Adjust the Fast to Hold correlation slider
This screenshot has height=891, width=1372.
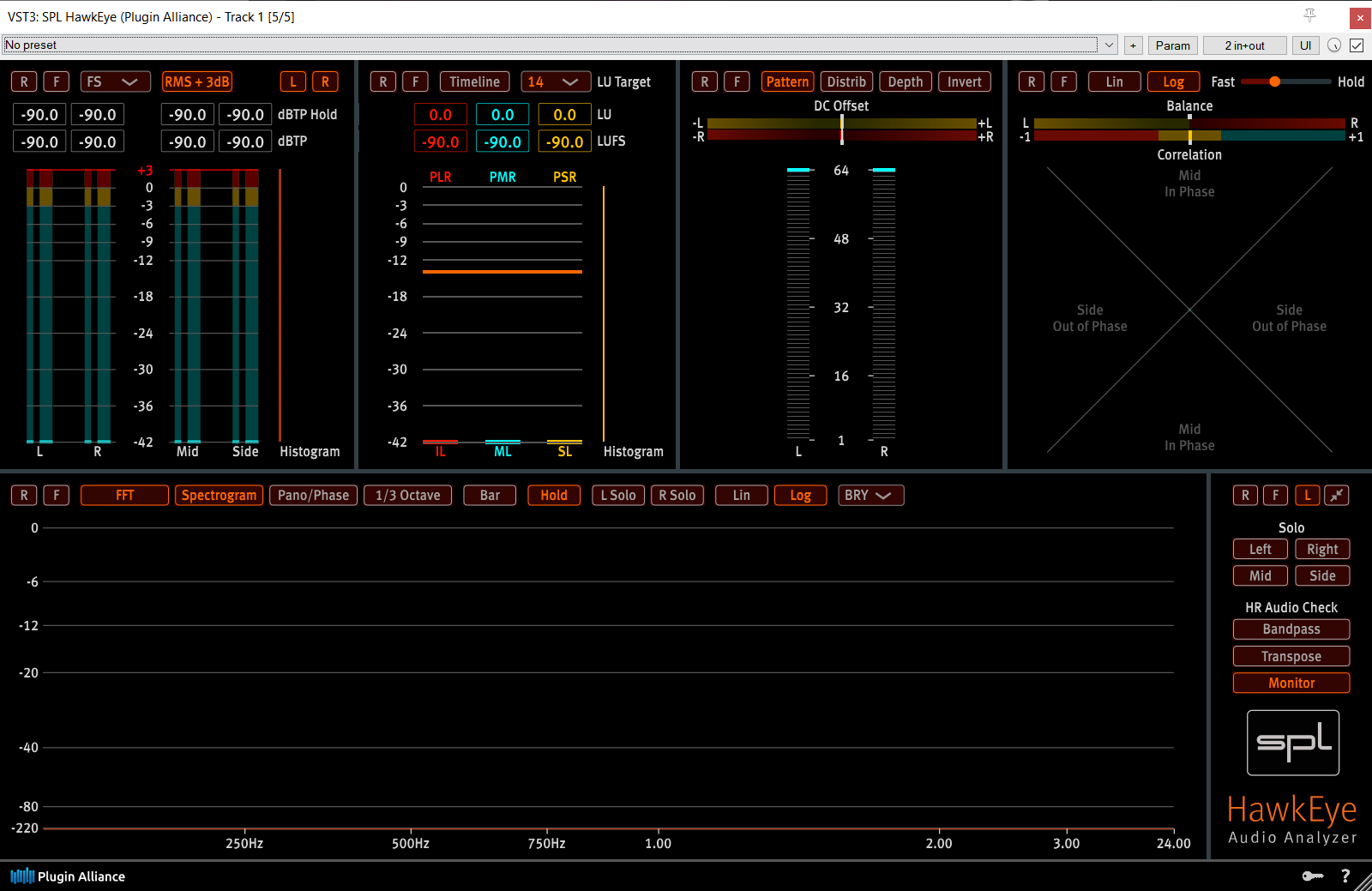pos(1275,81)
